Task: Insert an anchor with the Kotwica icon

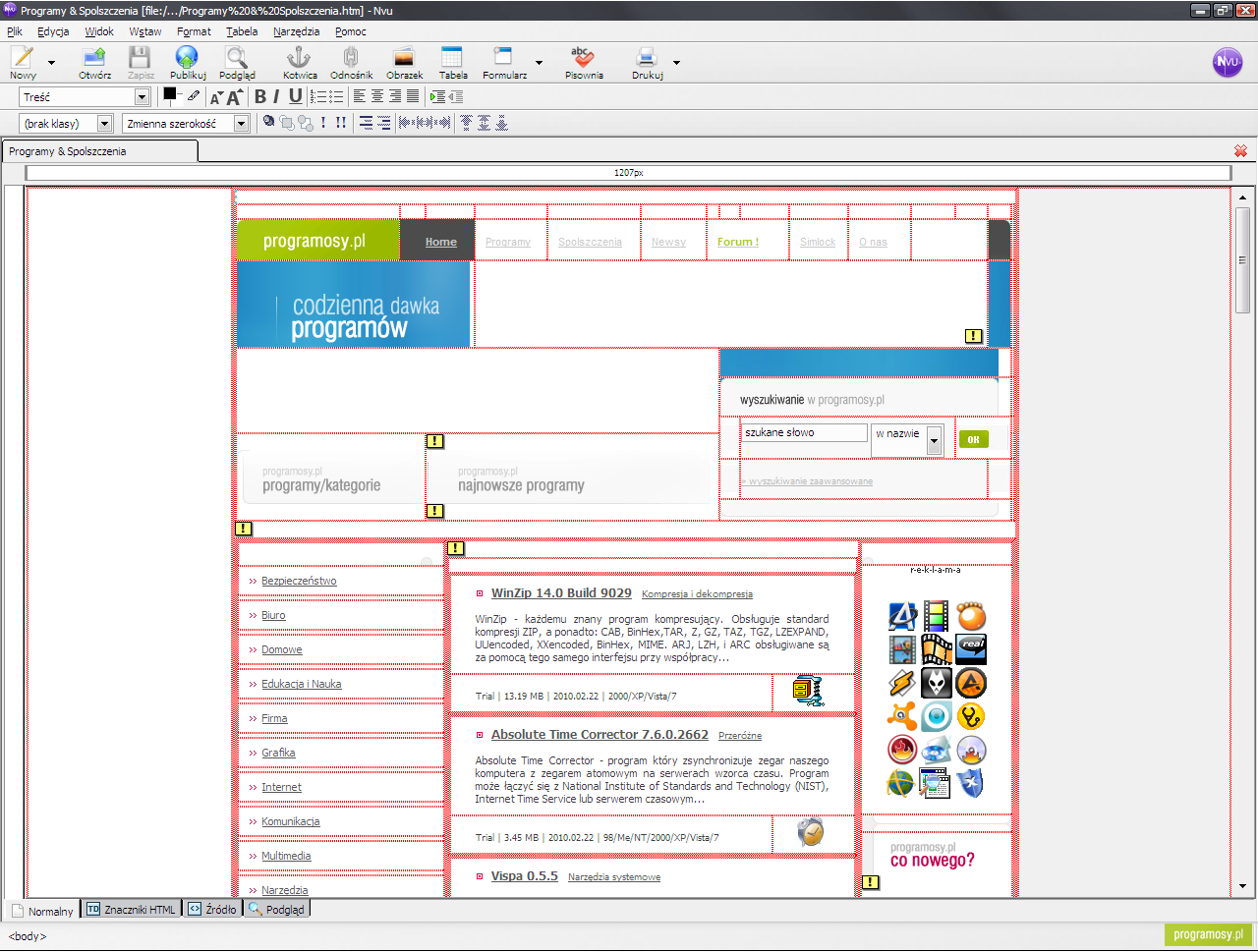Action: [299, 57]
